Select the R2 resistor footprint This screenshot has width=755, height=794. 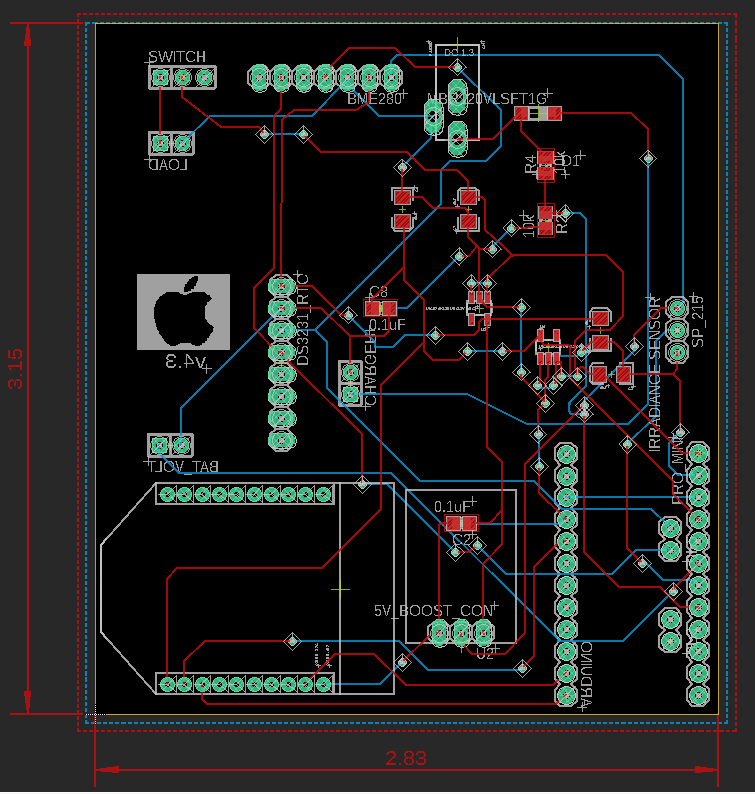[x=545, y=220]
